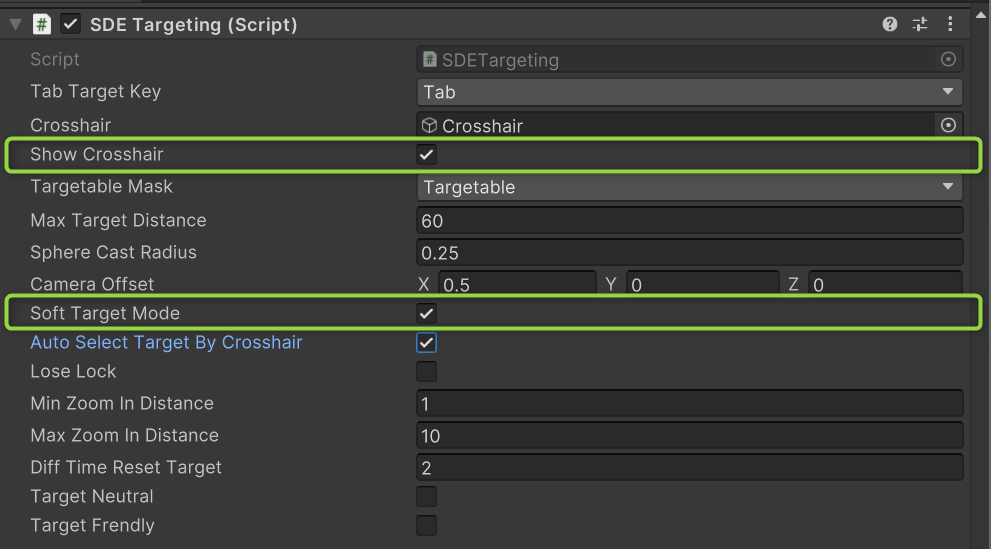991x549 pixels.
Task: Open the Targetable Mask dropdown
Action: 689,187
